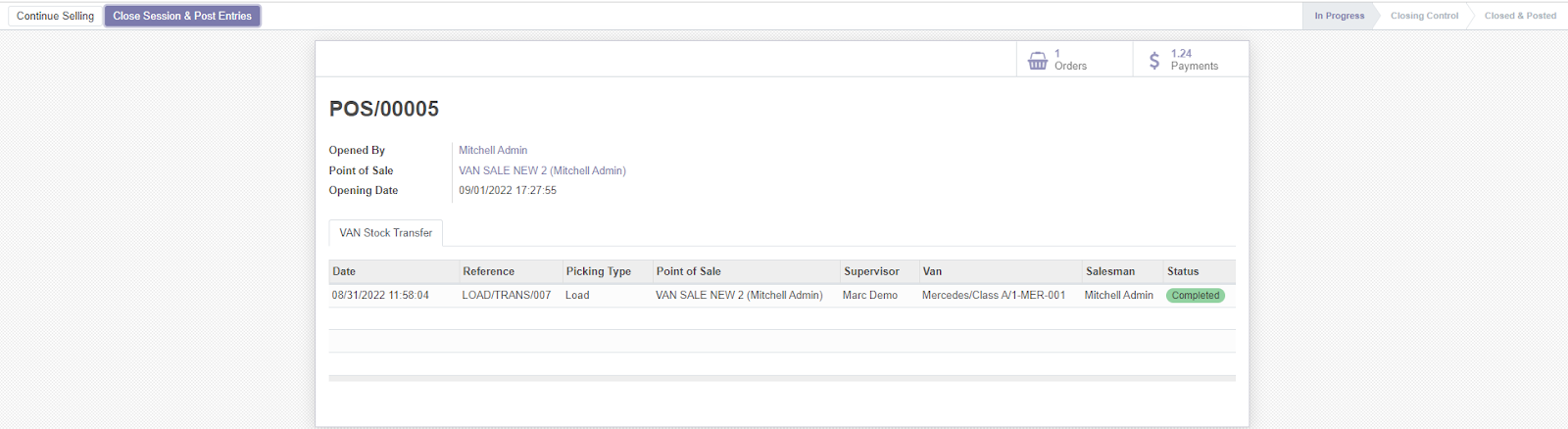This screenshot has width=1568, height=429.
Task: Click the green Completed status badge
Action: pos(1195,295)
